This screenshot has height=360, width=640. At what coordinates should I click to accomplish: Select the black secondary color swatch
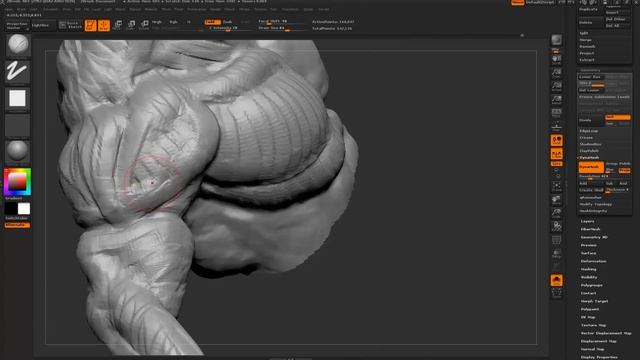pyautogui.click(x=11, y=209)
